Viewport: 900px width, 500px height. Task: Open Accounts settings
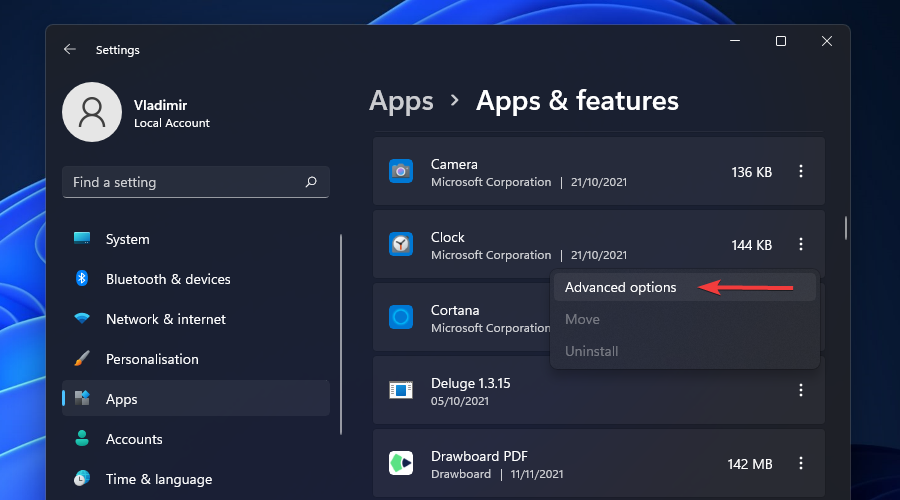tap(196, 439)
